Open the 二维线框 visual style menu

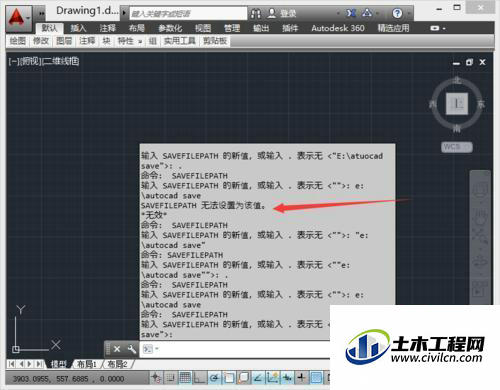point(61,61)
